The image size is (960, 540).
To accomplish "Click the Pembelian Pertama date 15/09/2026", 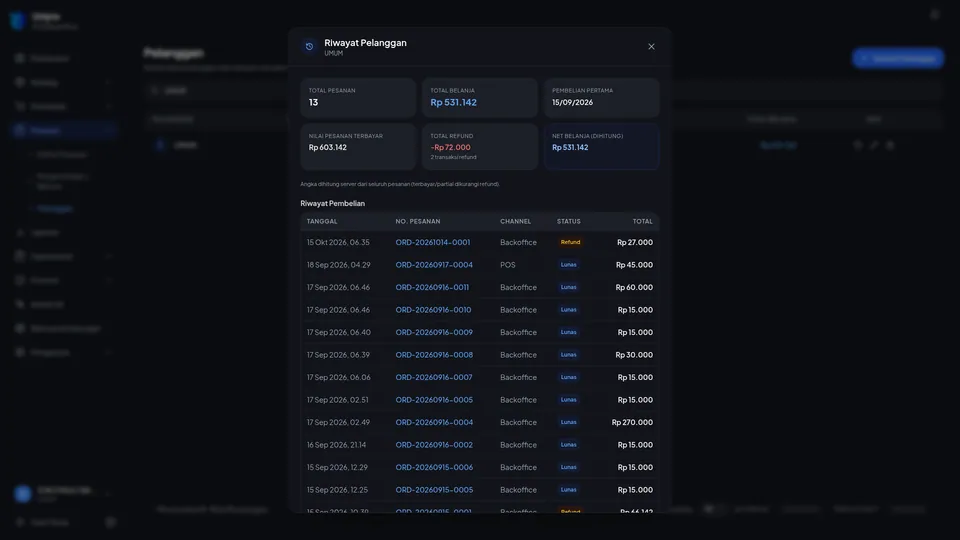I will (x=572, y=102).
